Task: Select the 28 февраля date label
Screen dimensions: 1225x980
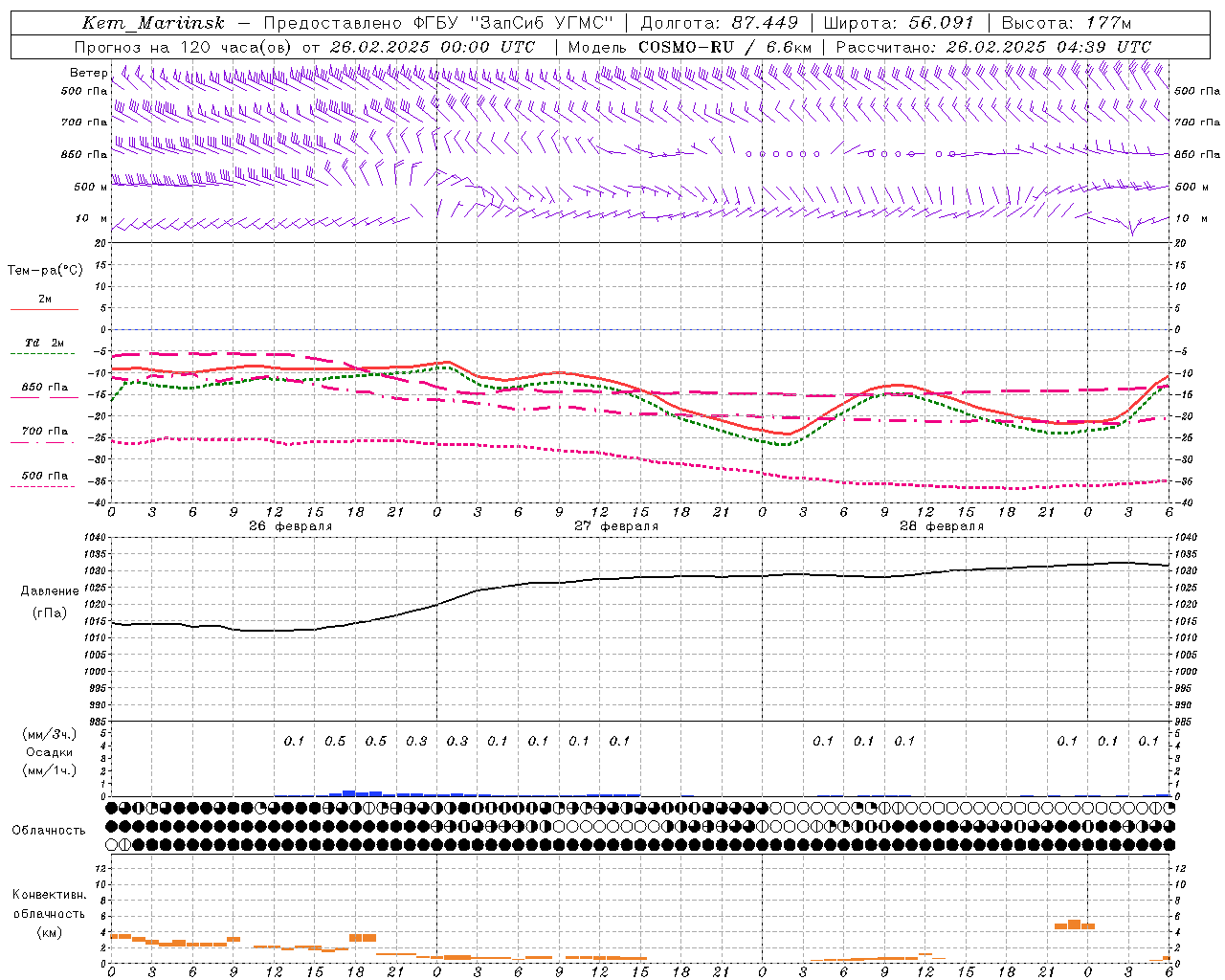Action: click(942, 526)
